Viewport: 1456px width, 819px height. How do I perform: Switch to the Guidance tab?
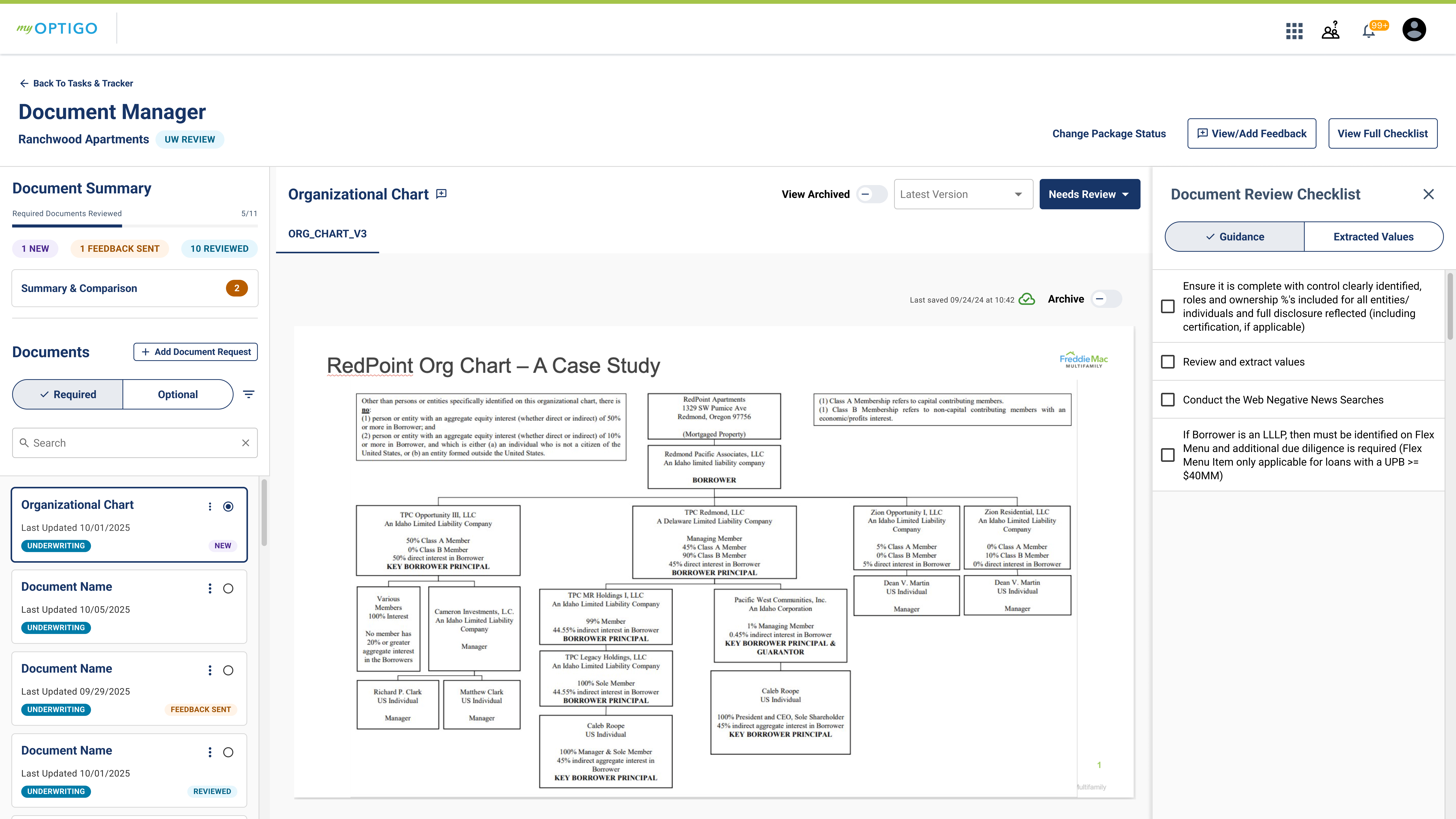coord(1234,237)
